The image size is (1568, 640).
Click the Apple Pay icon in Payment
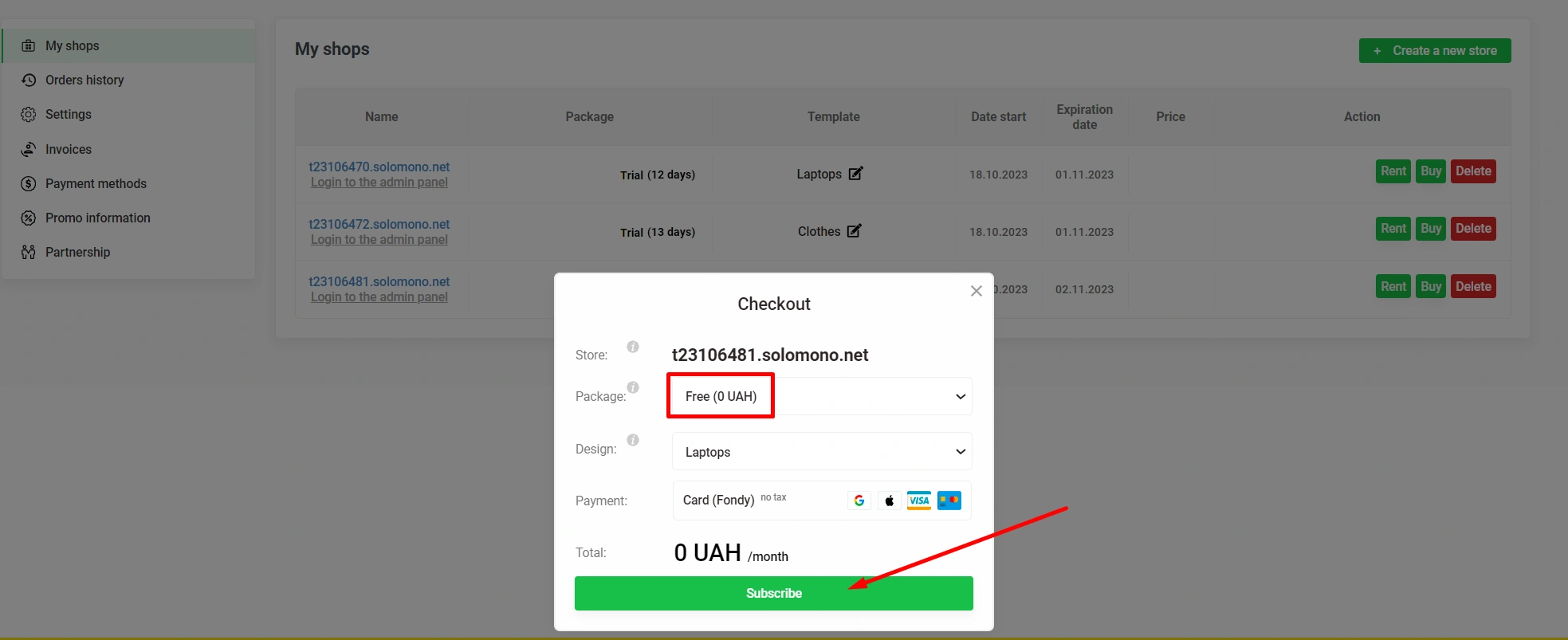[x=889, y=501]
